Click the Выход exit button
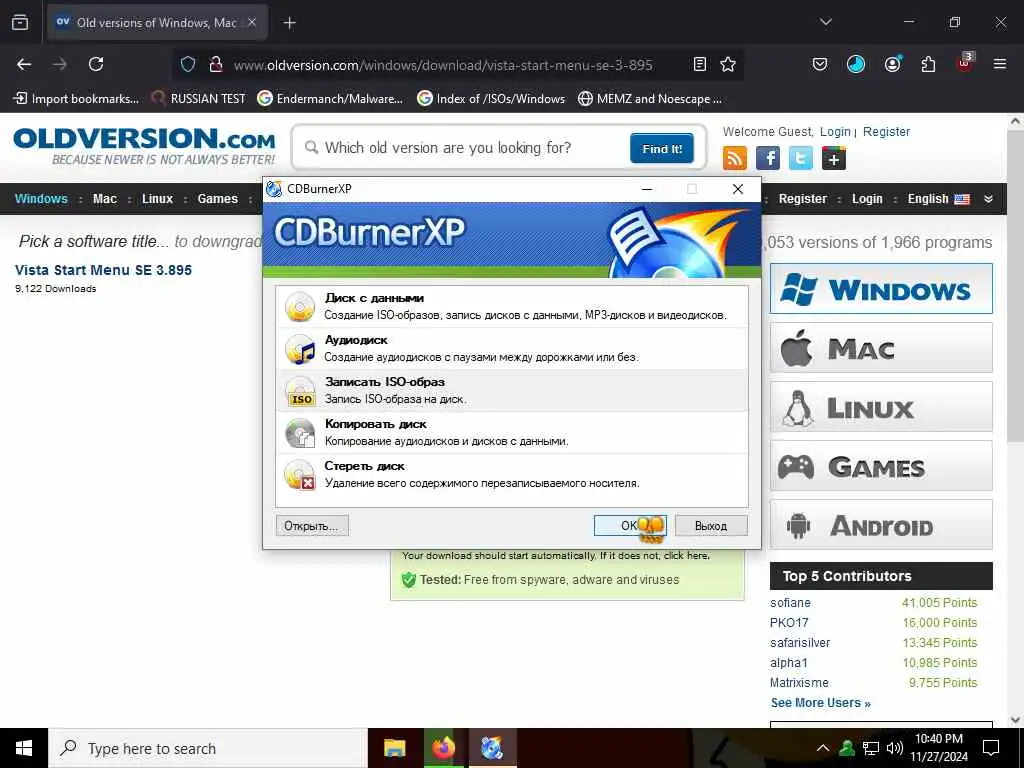Viewport: 1024px width, 768px height. click(711, 526)
